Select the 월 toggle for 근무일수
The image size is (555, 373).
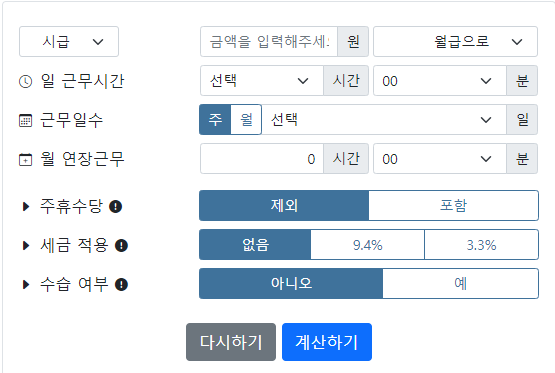[246, 120]
